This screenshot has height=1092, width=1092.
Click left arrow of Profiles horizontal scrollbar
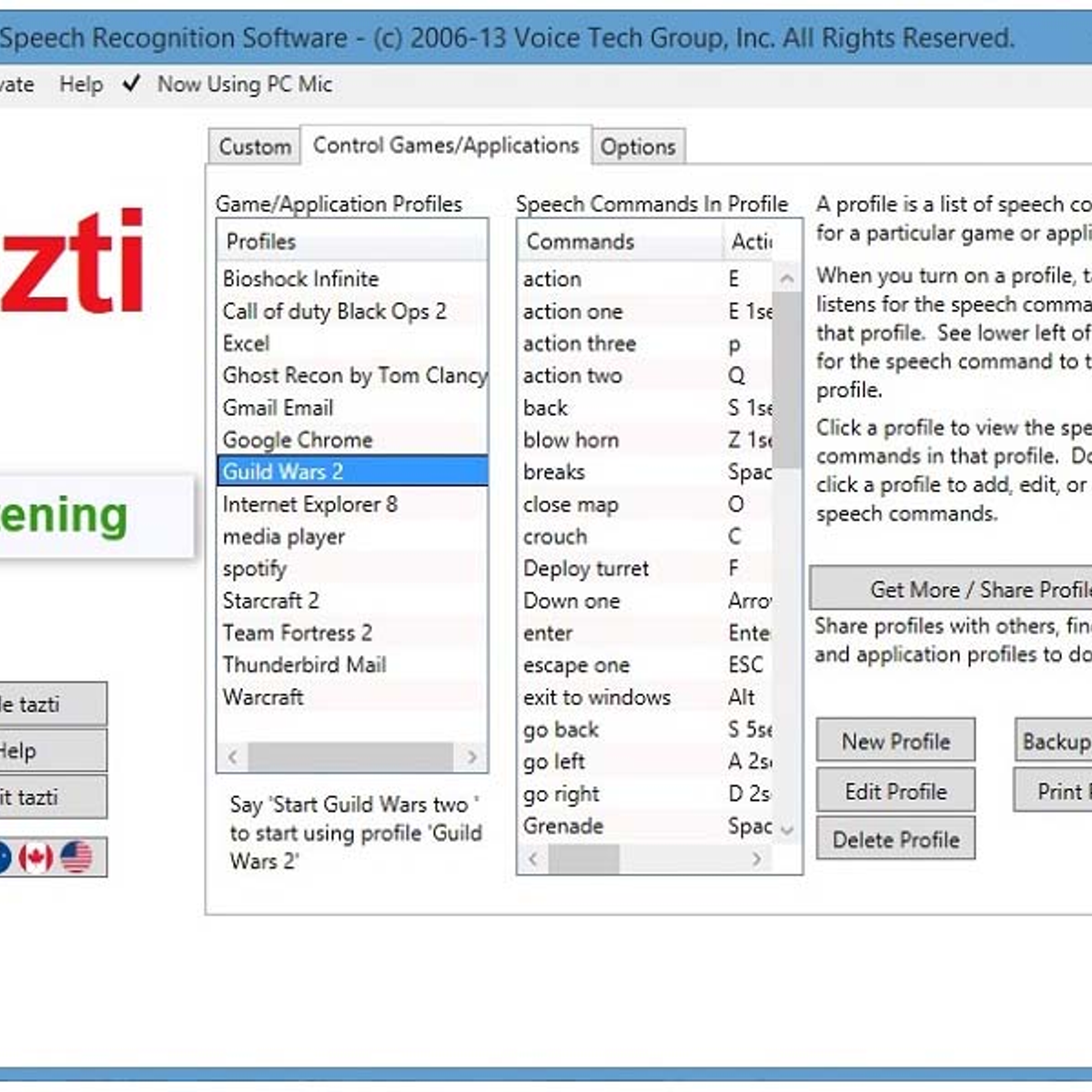(x=233, y=756)
